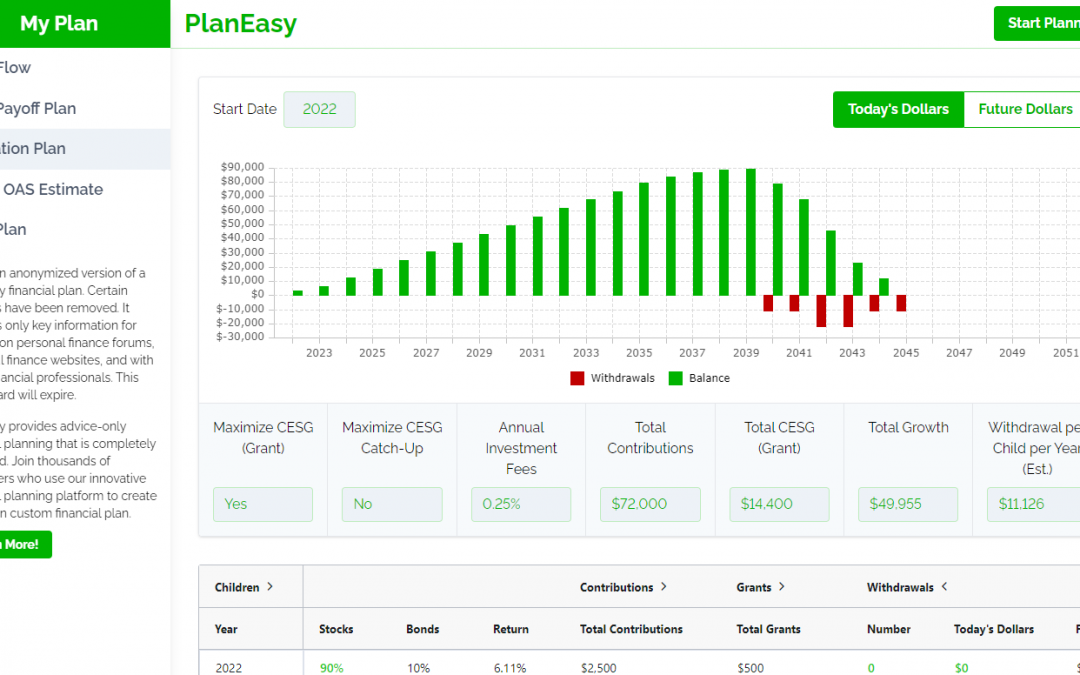Click the Maximize CESG Catch-Up label
This screenshot has width=1080, height=675.
click(x=392, y=437)
